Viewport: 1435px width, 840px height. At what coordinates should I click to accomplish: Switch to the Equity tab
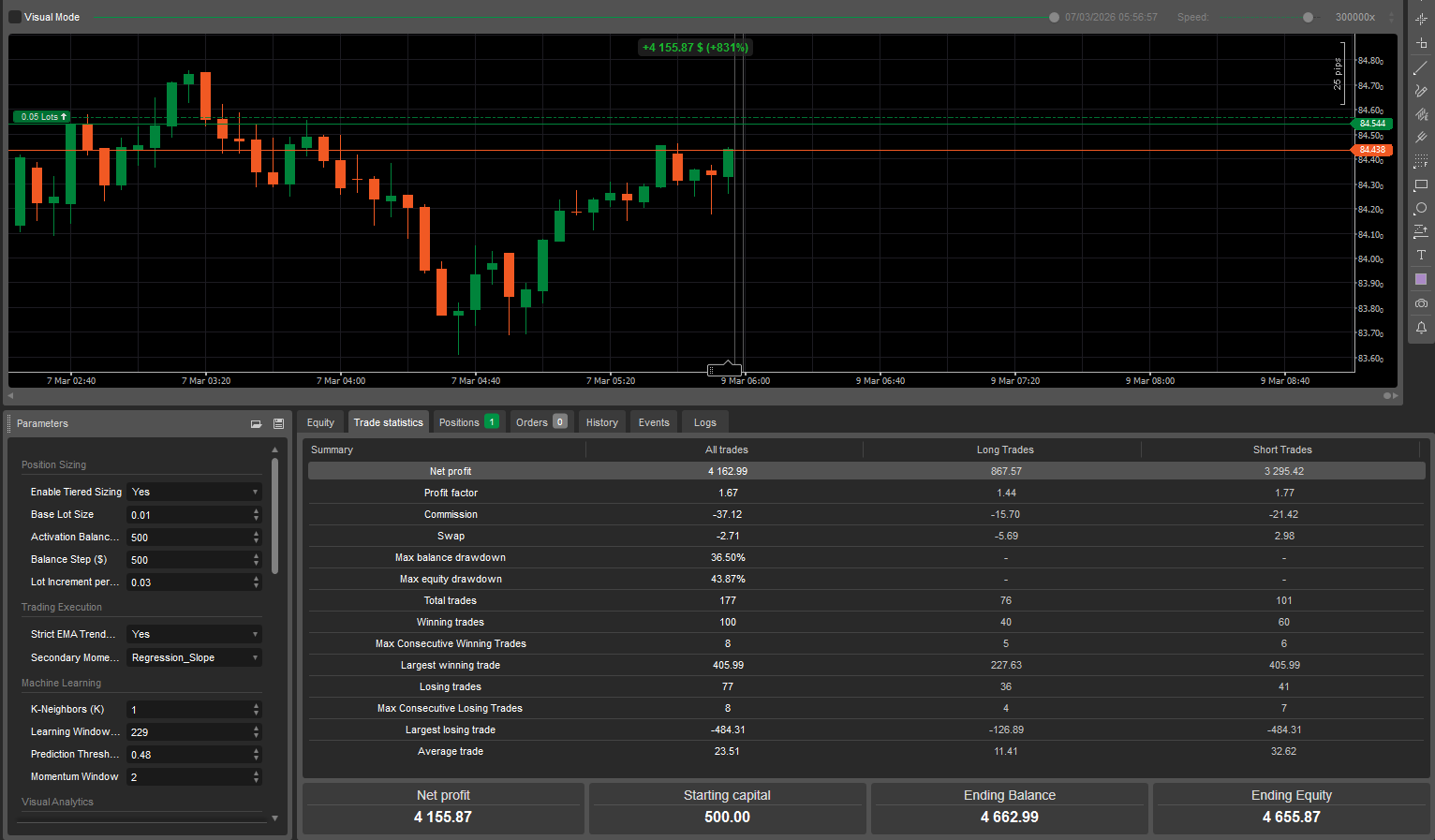coord(320,422)
